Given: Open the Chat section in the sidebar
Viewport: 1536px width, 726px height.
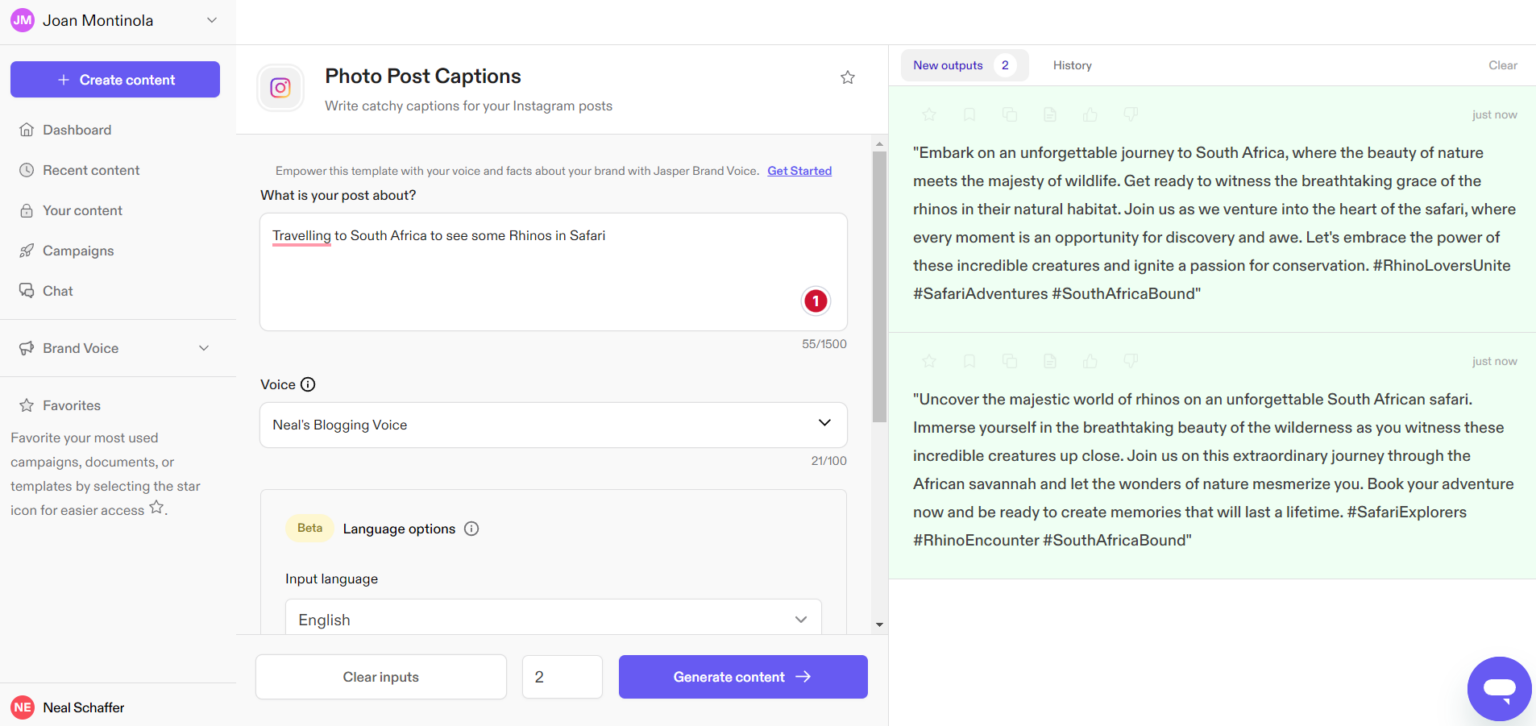Looking at the screenshot, I should pos(57,290).
